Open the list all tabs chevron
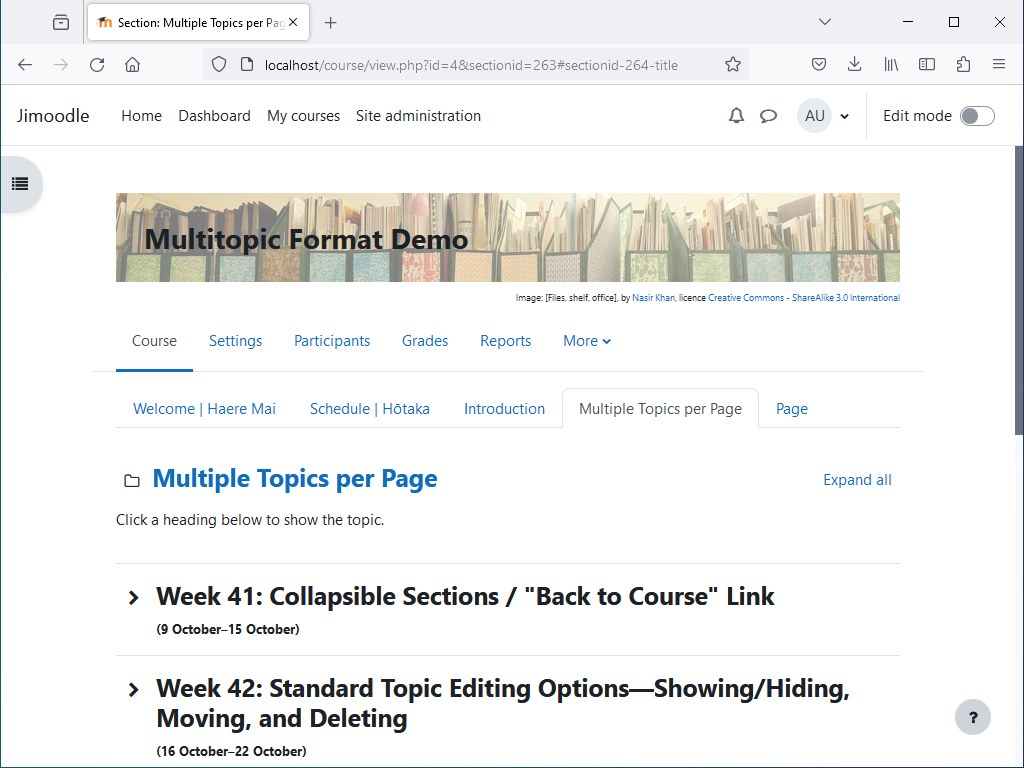Viewport: 1024px width, 768px height. pos(825,22)
